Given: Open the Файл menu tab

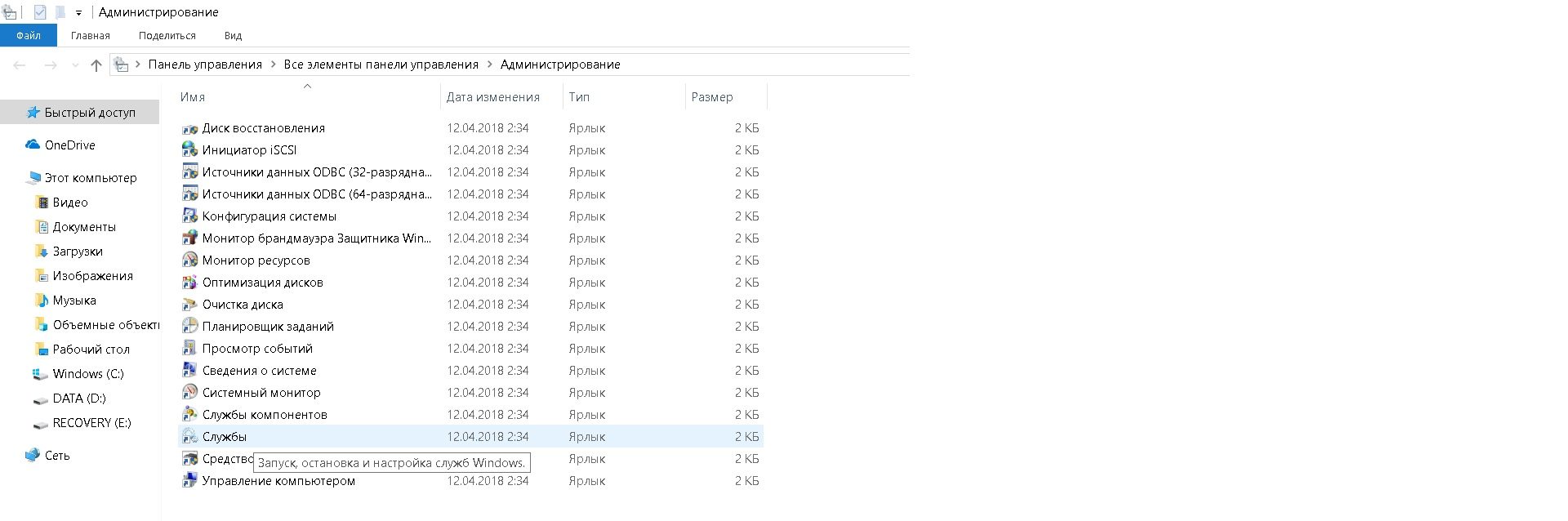Looking at the screenshot, I should click(28, 36).
